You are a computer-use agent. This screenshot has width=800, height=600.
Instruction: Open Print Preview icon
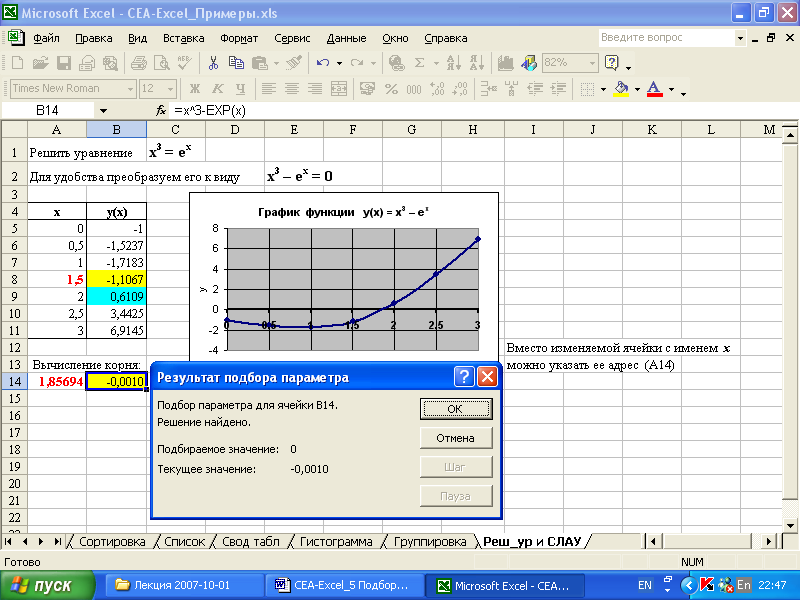162,63
